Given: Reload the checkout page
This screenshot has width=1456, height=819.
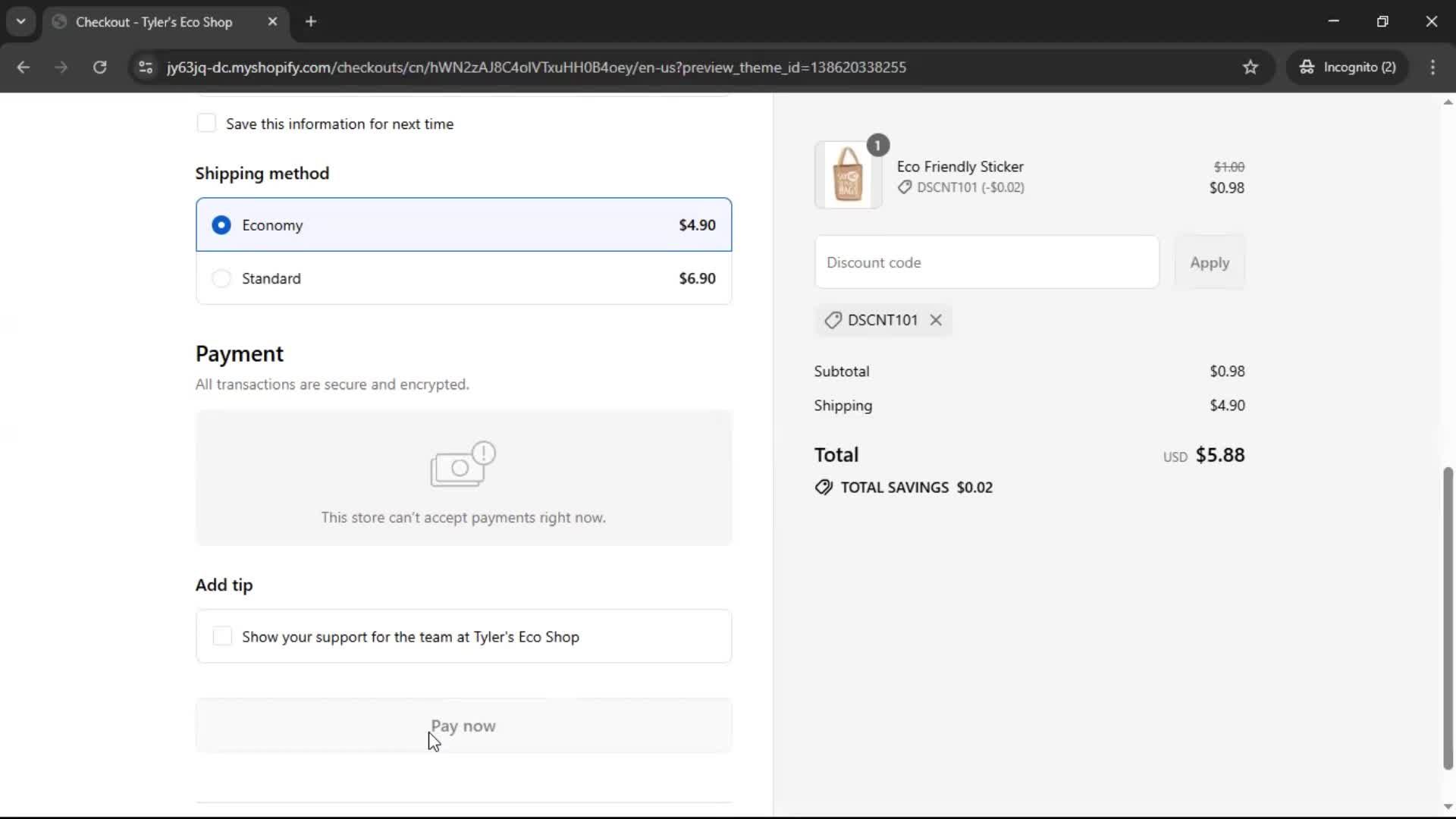Looking at the screenshot, I should click(99, 67).
